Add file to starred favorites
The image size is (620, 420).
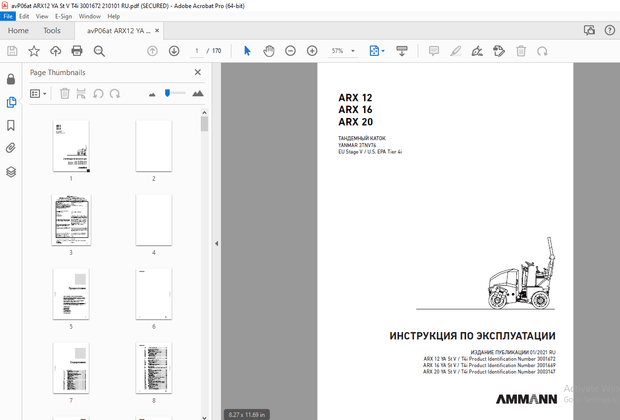click(34, 51)
